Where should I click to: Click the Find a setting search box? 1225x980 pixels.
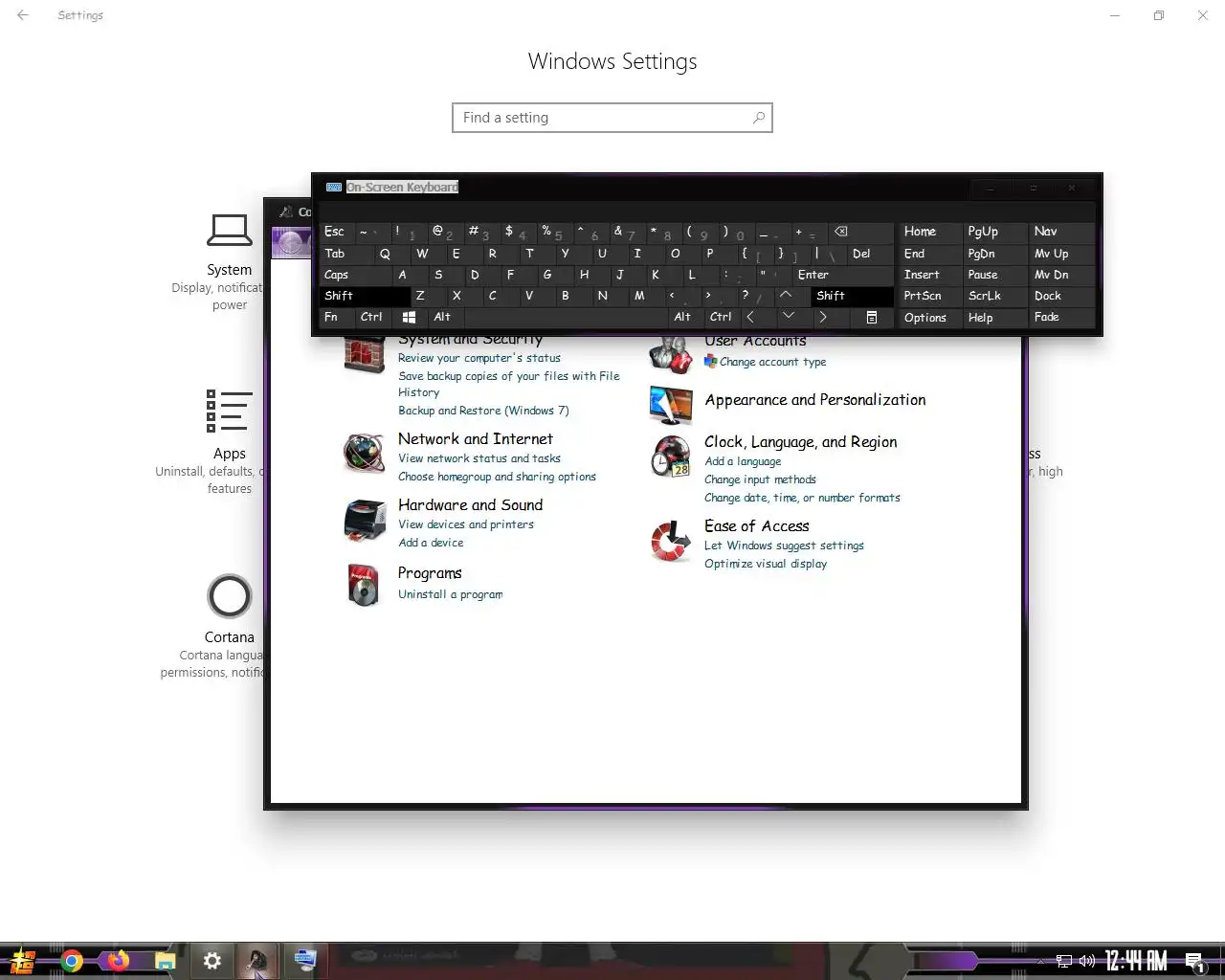612,118
